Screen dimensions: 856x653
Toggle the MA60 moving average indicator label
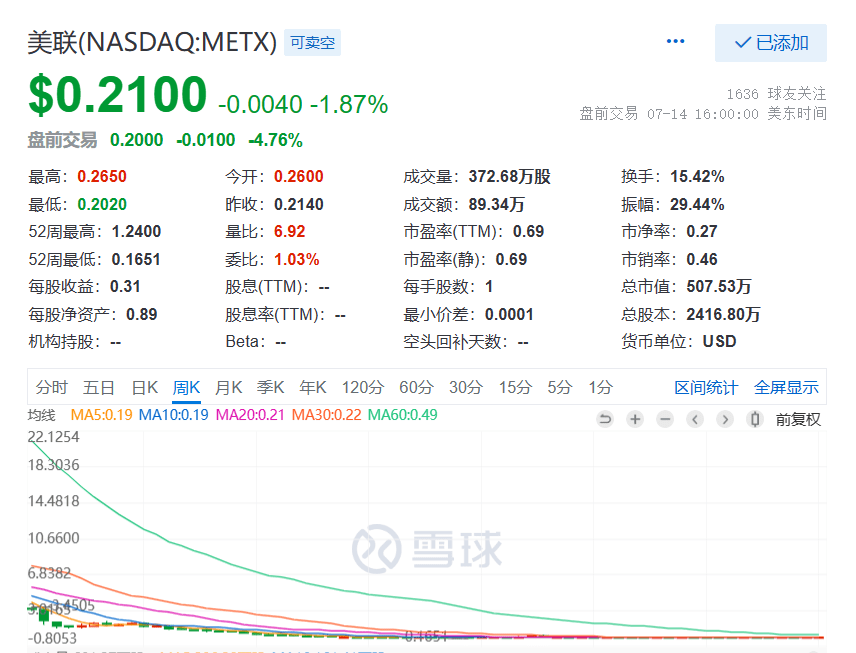click(402, 414)
